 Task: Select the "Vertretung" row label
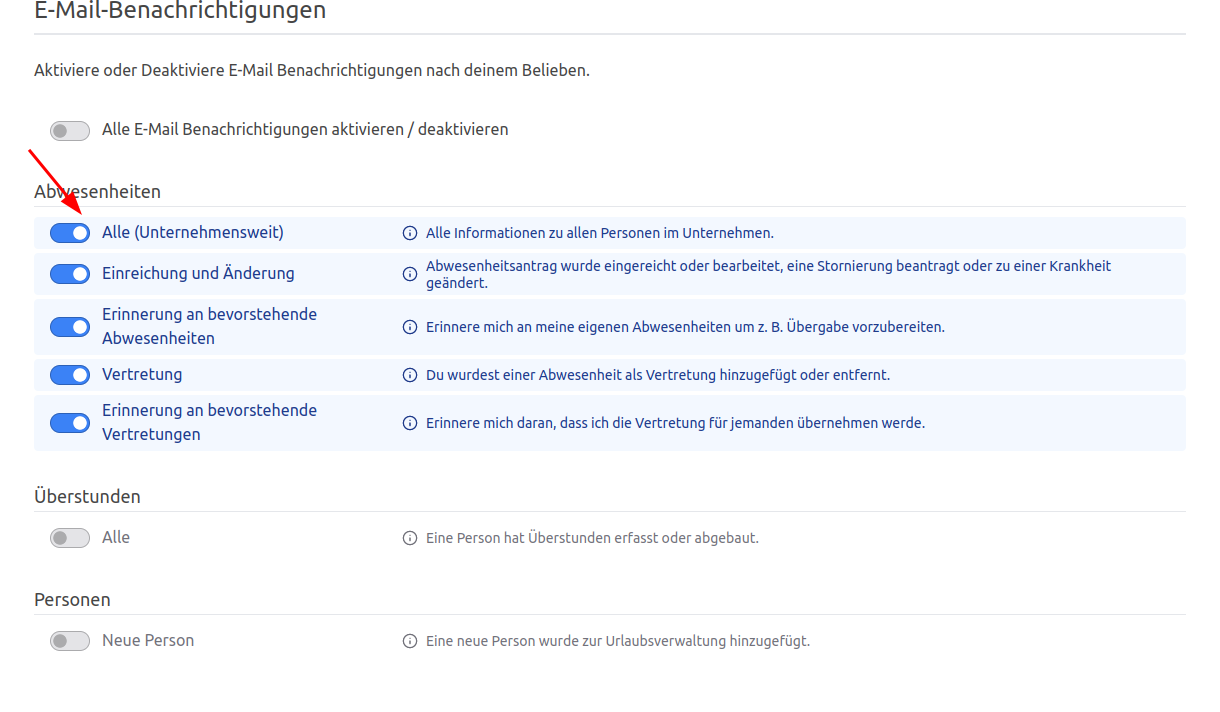coord(142,374)
